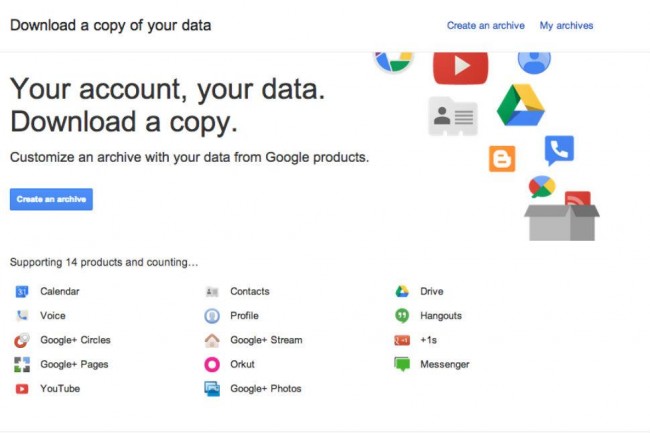Image resolution: width=650 pixels, height=433 pixels.
Task: Click the Messenger green chat icon
Action: [401, 364]
